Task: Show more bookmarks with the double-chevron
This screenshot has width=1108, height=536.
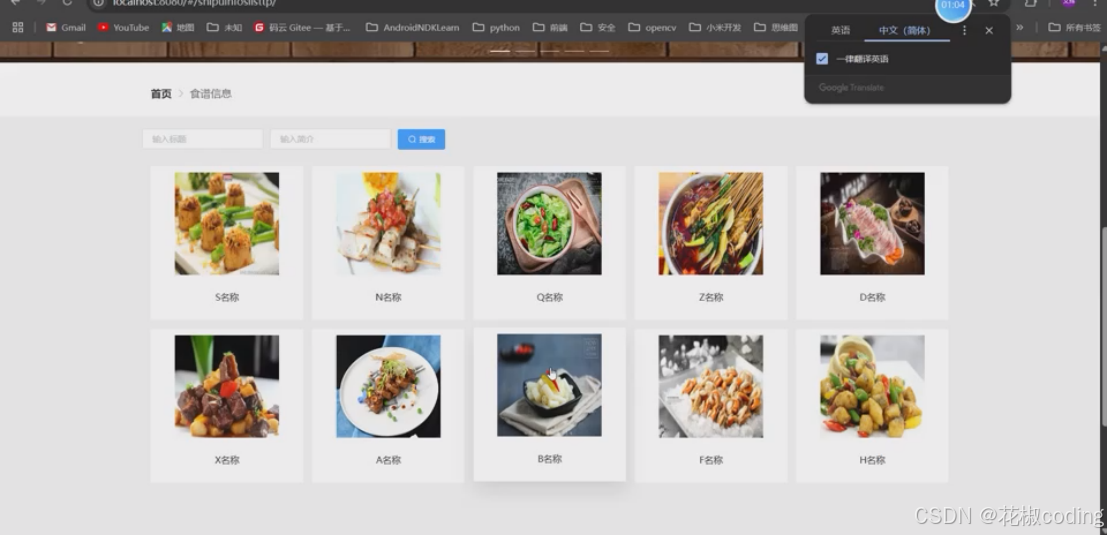Action: [1020, 28]
